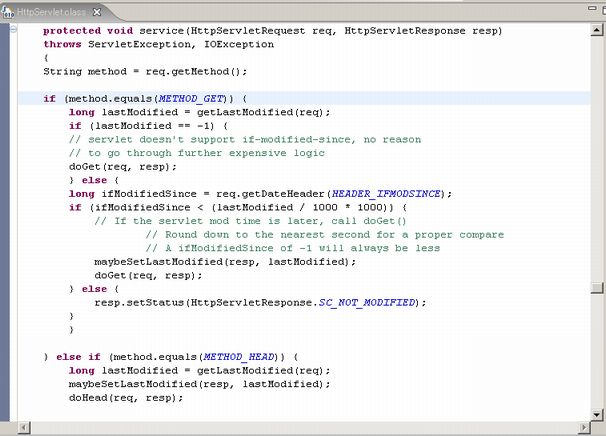This screenshot has width=606, height=436.
Task: Click 'else if' before METHOD_HEAD check
Action: coord(78,356)
